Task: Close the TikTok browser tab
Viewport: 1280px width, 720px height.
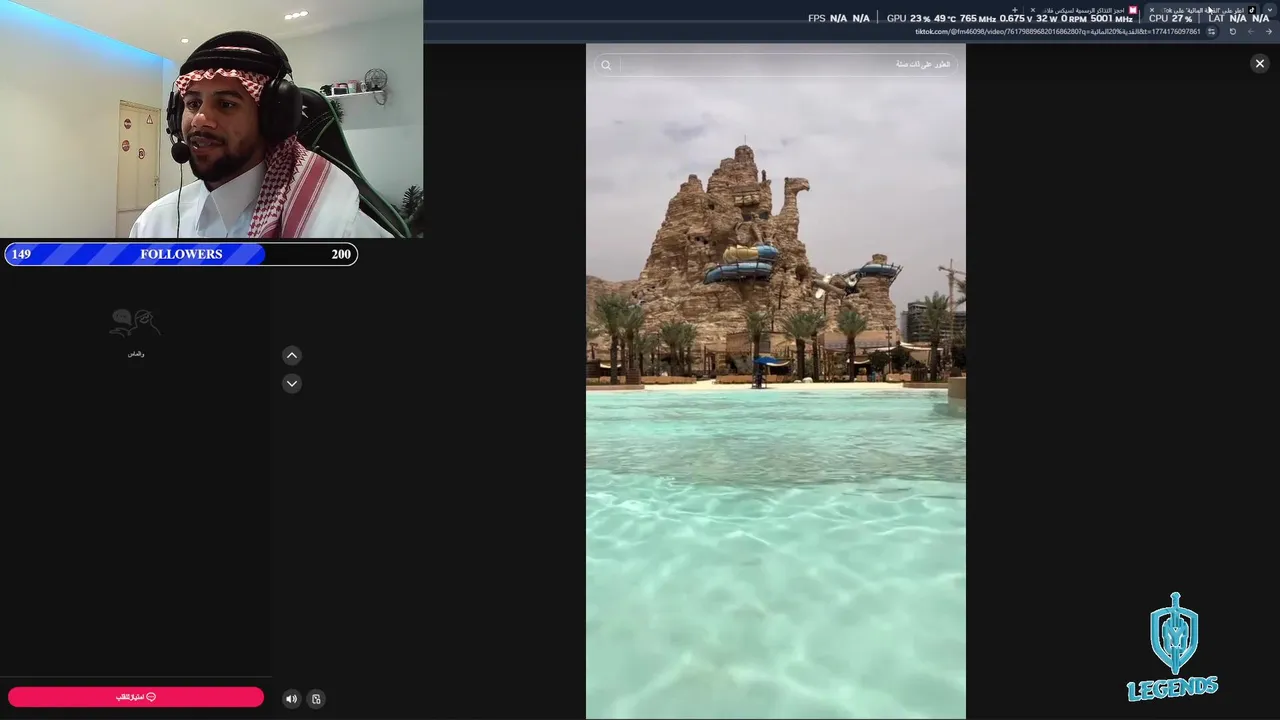Action: [x=1152, y=10]
